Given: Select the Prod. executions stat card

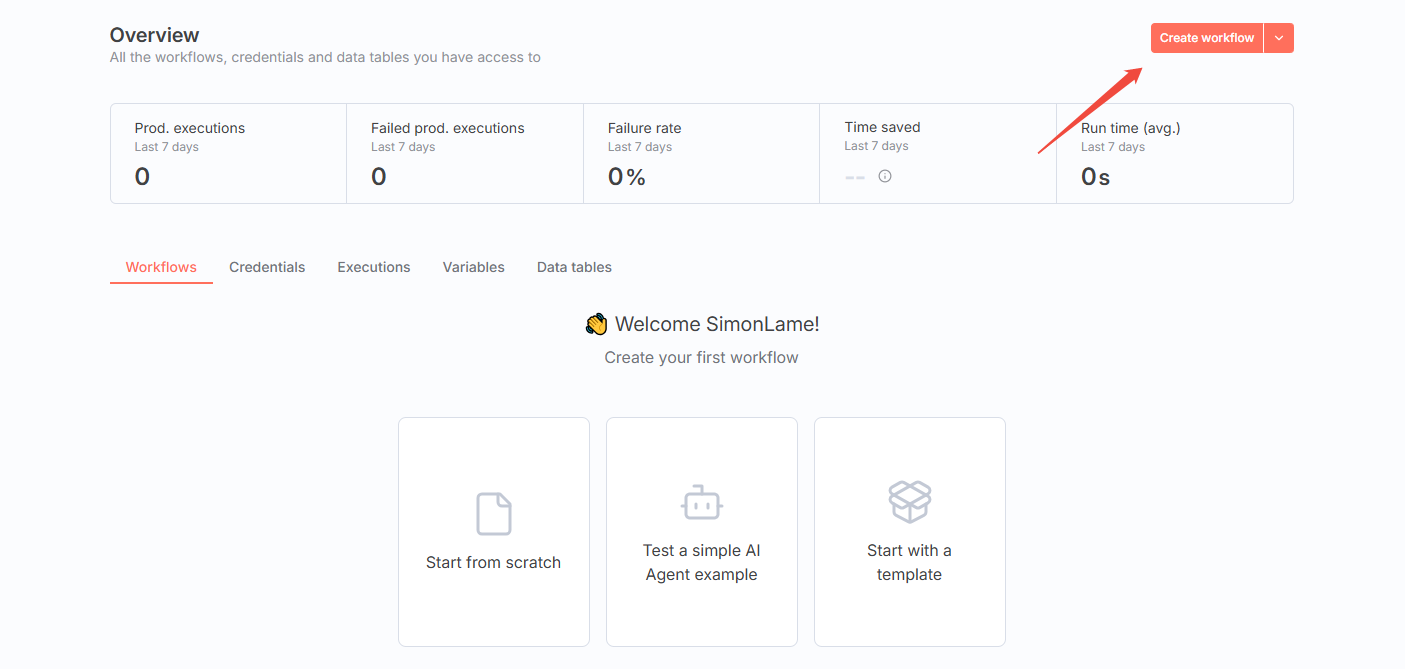Looking at the screenshot, I should (228, 154).
